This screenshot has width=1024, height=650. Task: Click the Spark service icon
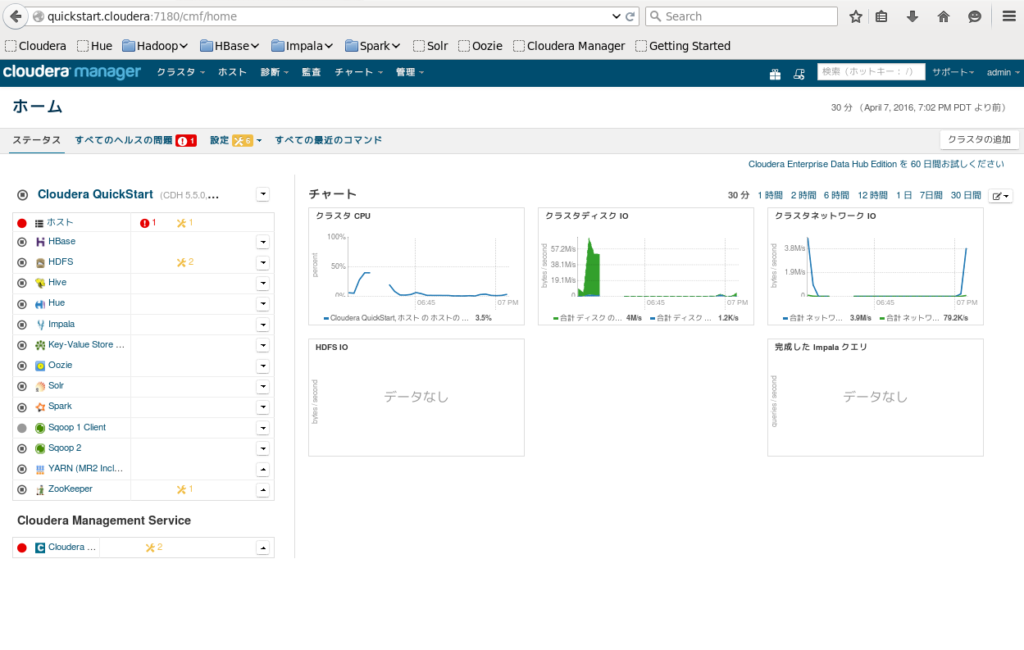click(40, 407)
